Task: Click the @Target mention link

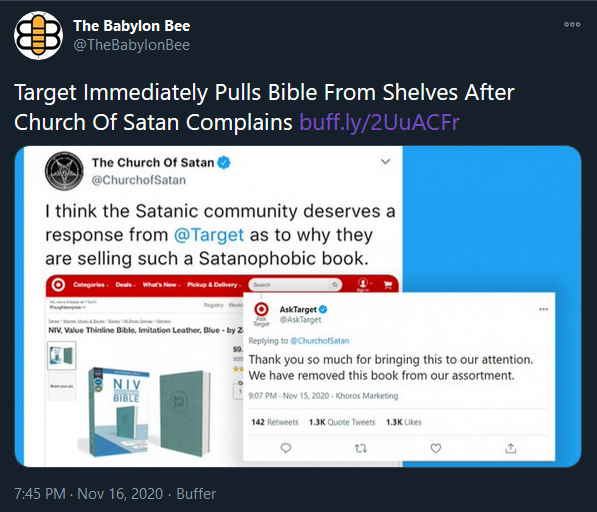Action: [x=209, y=235]
